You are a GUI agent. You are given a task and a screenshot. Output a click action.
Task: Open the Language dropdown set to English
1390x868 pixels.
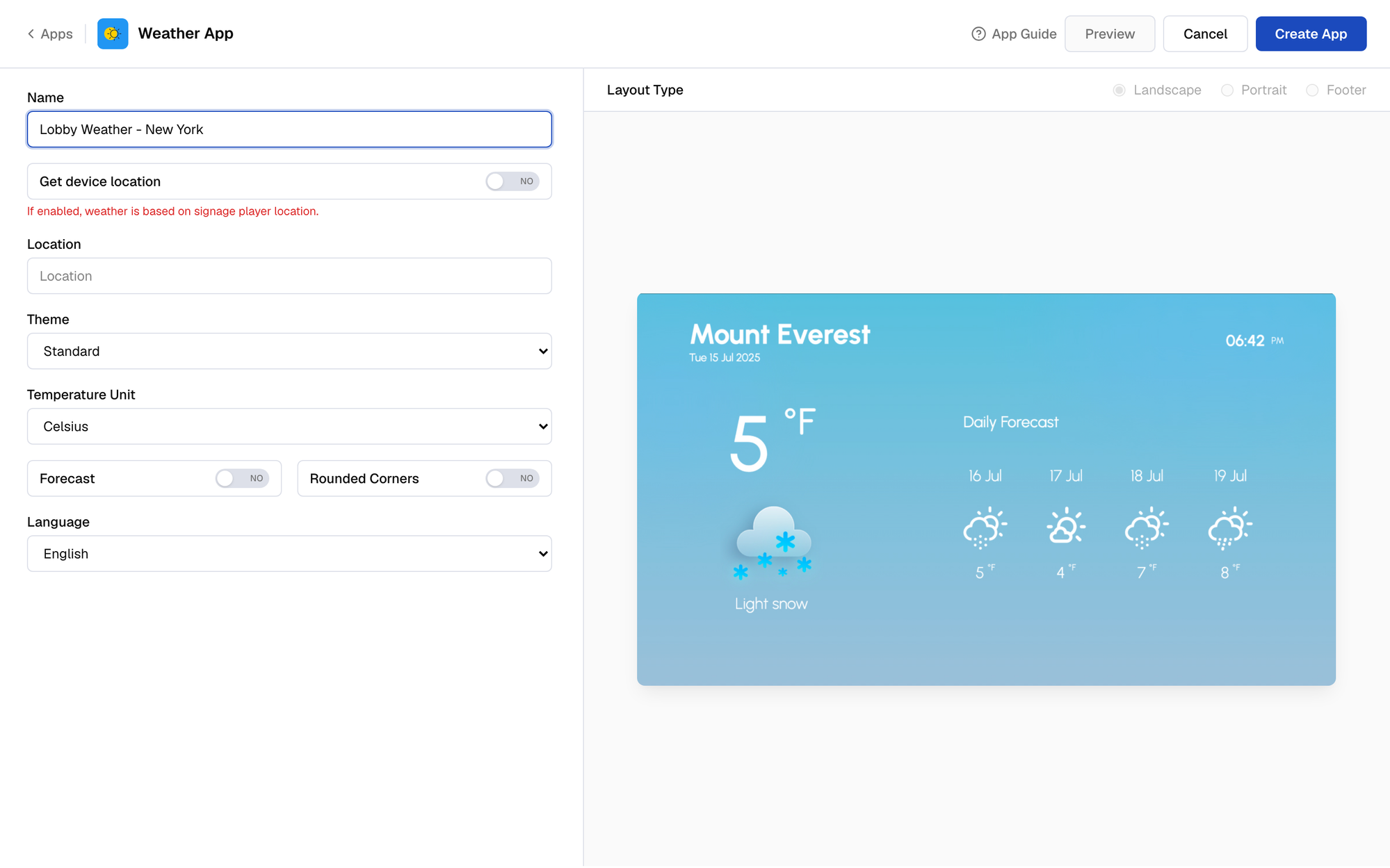[x=289, y=553]
